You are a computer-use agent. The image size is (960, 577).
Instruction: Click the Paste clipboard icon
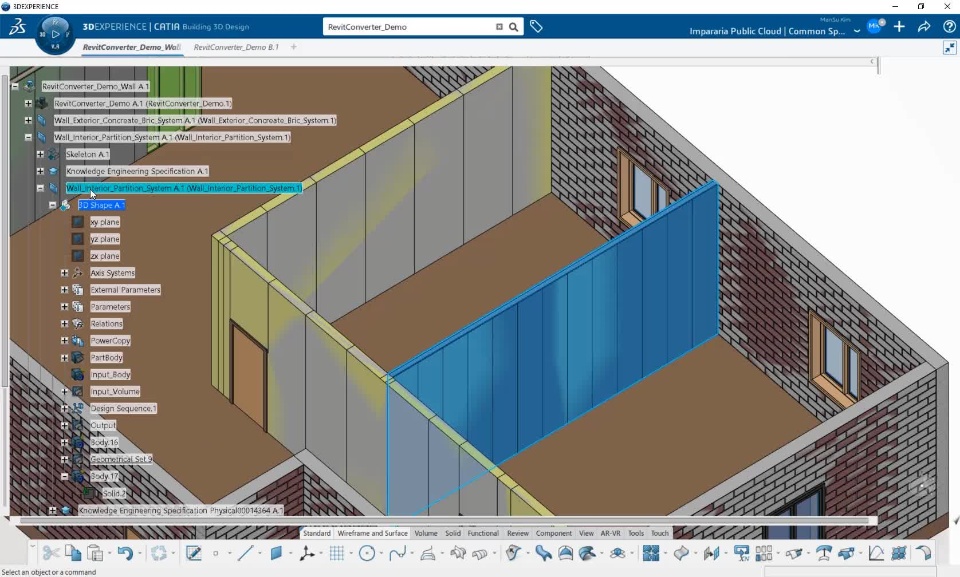pos(95,553)
